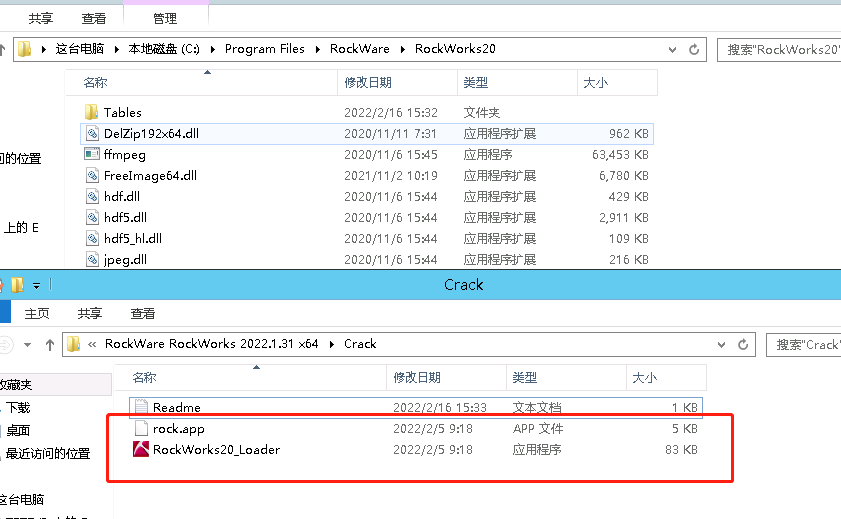Navigate to 这台电脑 in breadcrumb

pyautogui.click(x=79, y=49)
